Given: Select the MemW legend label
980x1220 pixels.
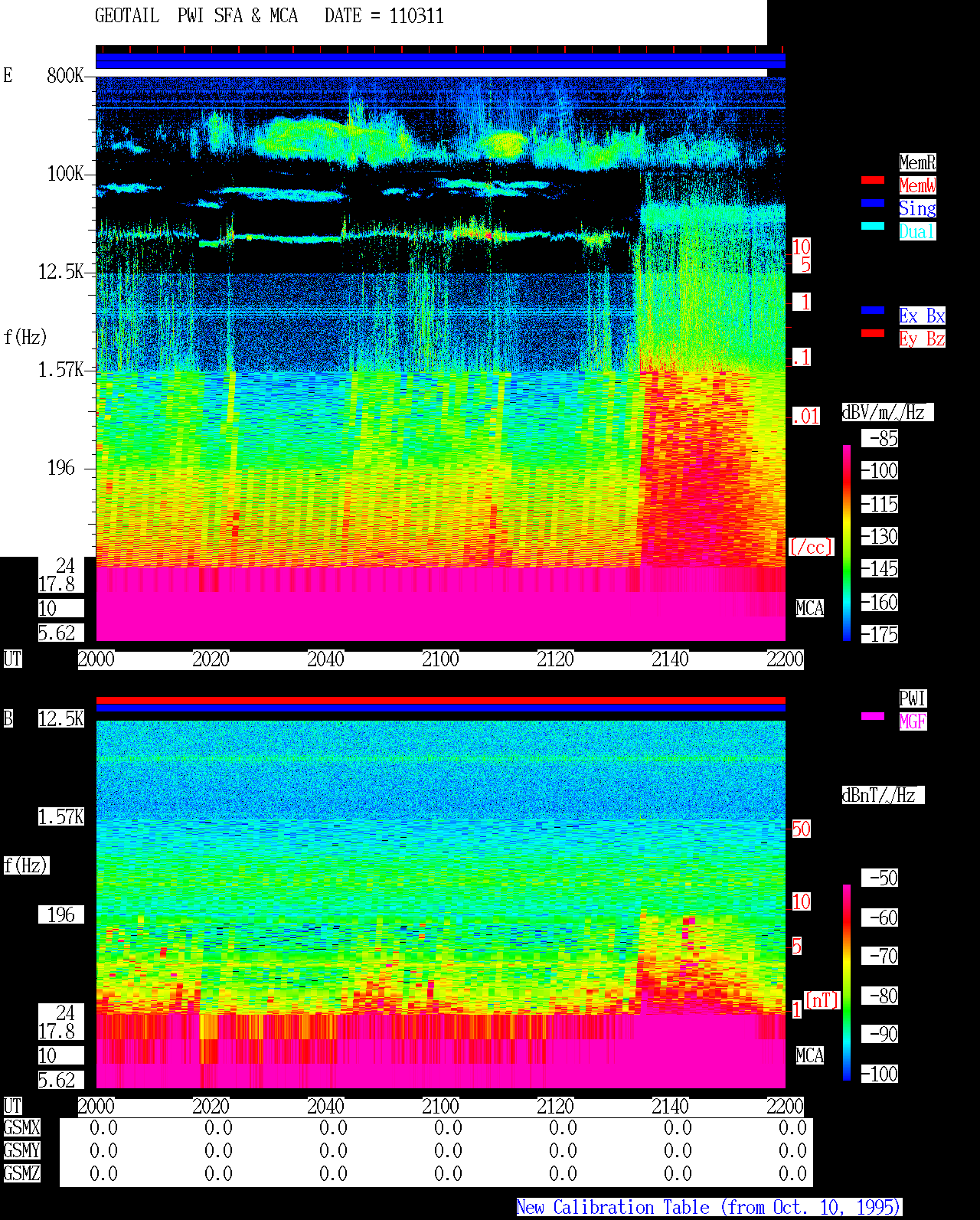Looking at the screenshot, I should click(x=917, y=185).
